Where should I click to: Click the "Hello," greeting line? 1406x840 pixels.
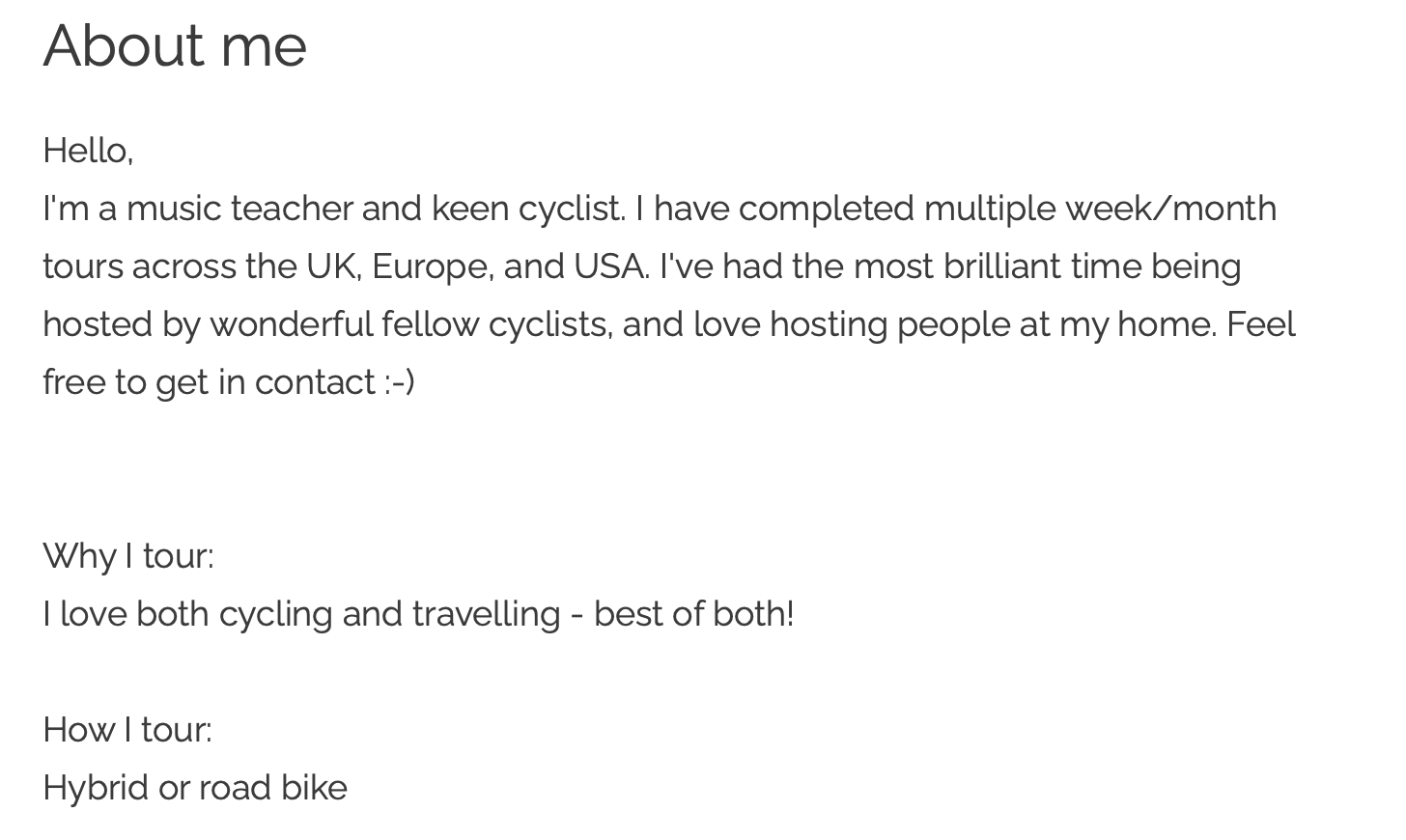tap(88, 151)
